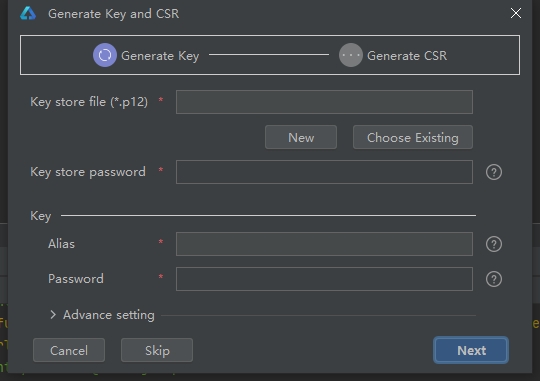Create a New key store file
540x381 pixels.
click(x=301, y=137)
